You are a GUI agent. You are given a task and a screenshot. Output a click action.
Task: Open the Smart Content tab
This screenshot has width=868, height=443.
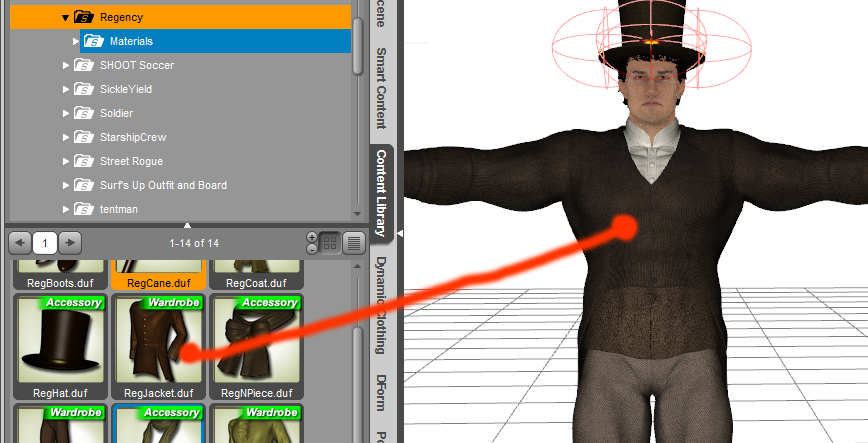point(381,88)
